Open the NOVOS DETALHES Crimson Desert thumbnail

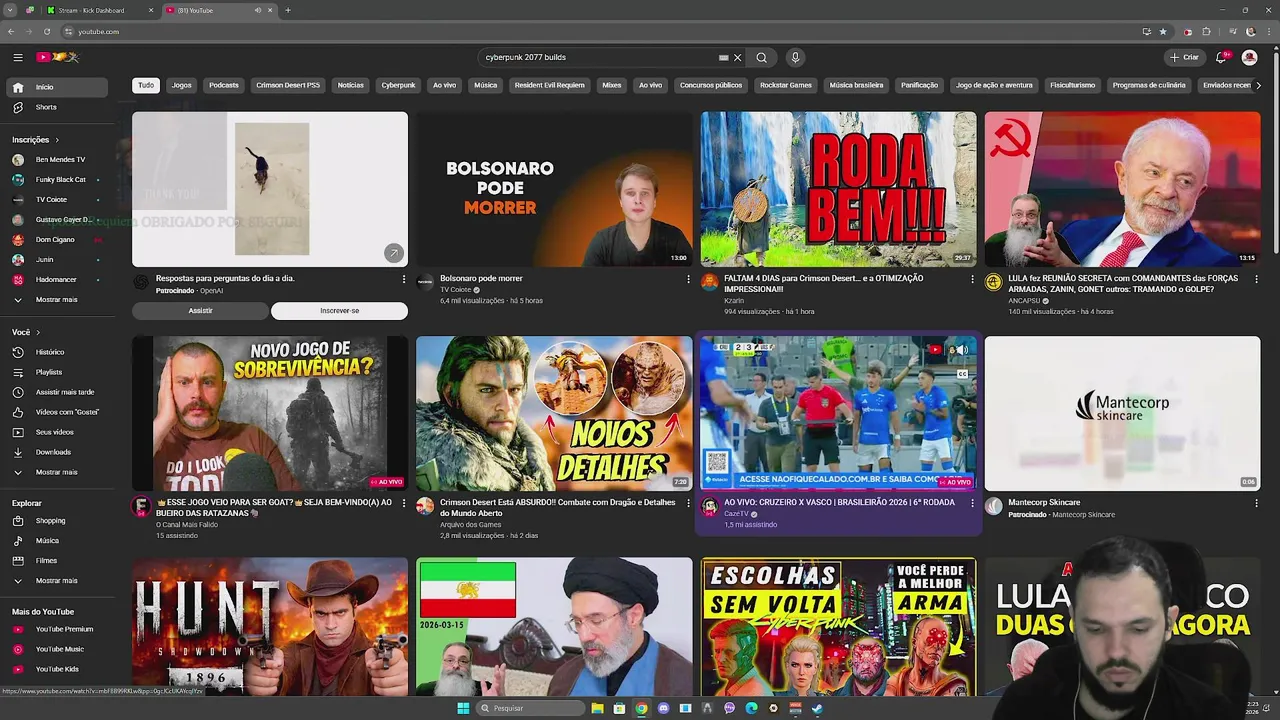click(554, 413)
